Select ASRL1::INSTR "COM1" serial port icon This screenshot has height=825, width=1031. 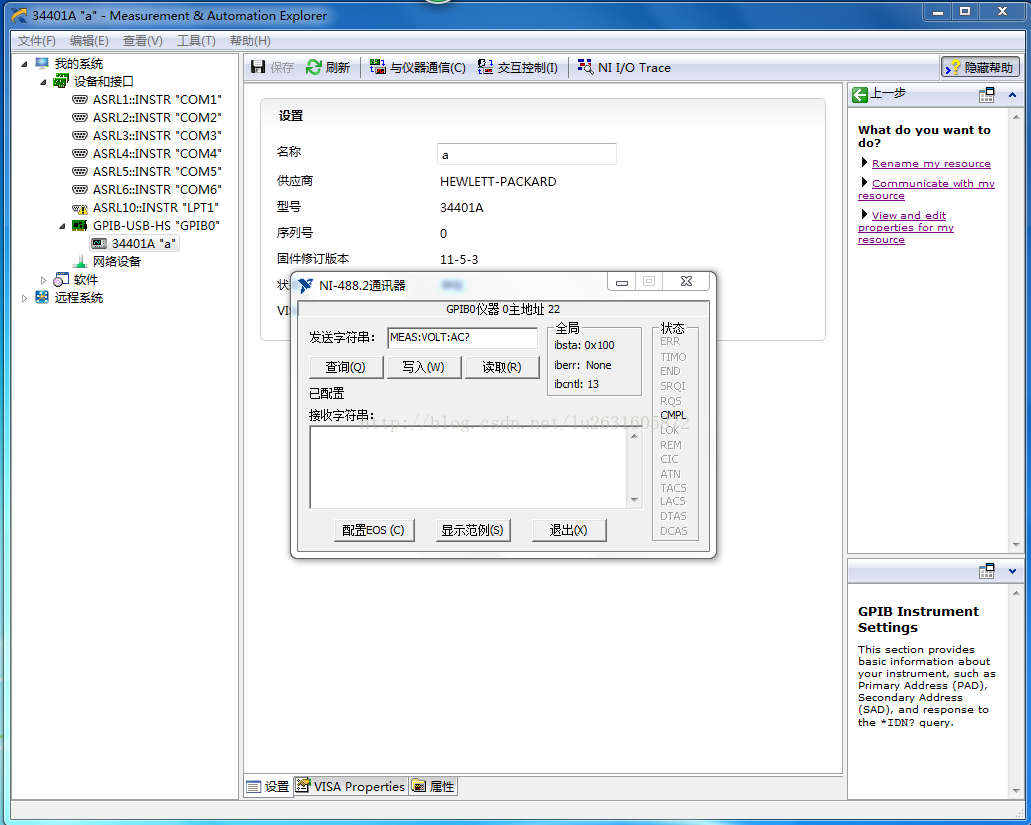coord(80,99)
